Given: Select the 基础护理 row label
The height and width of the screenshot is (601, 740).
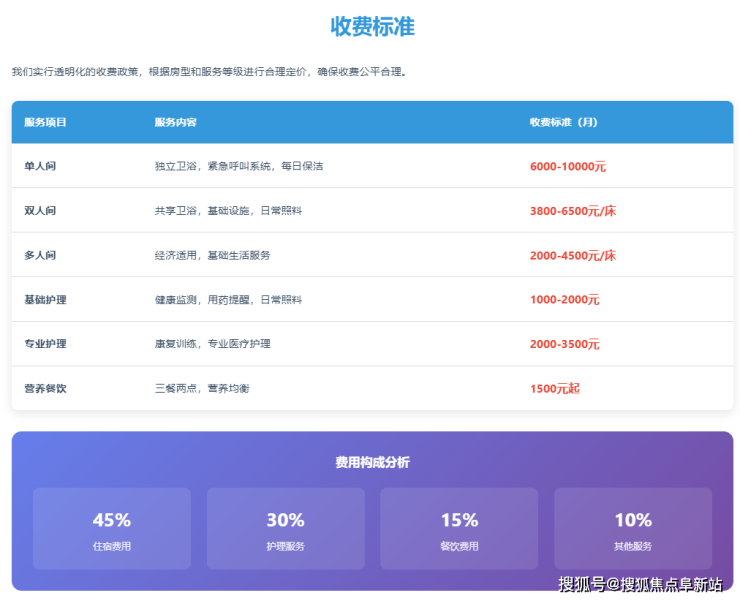Looking at the screenshot, I should [x=45, y=300].
